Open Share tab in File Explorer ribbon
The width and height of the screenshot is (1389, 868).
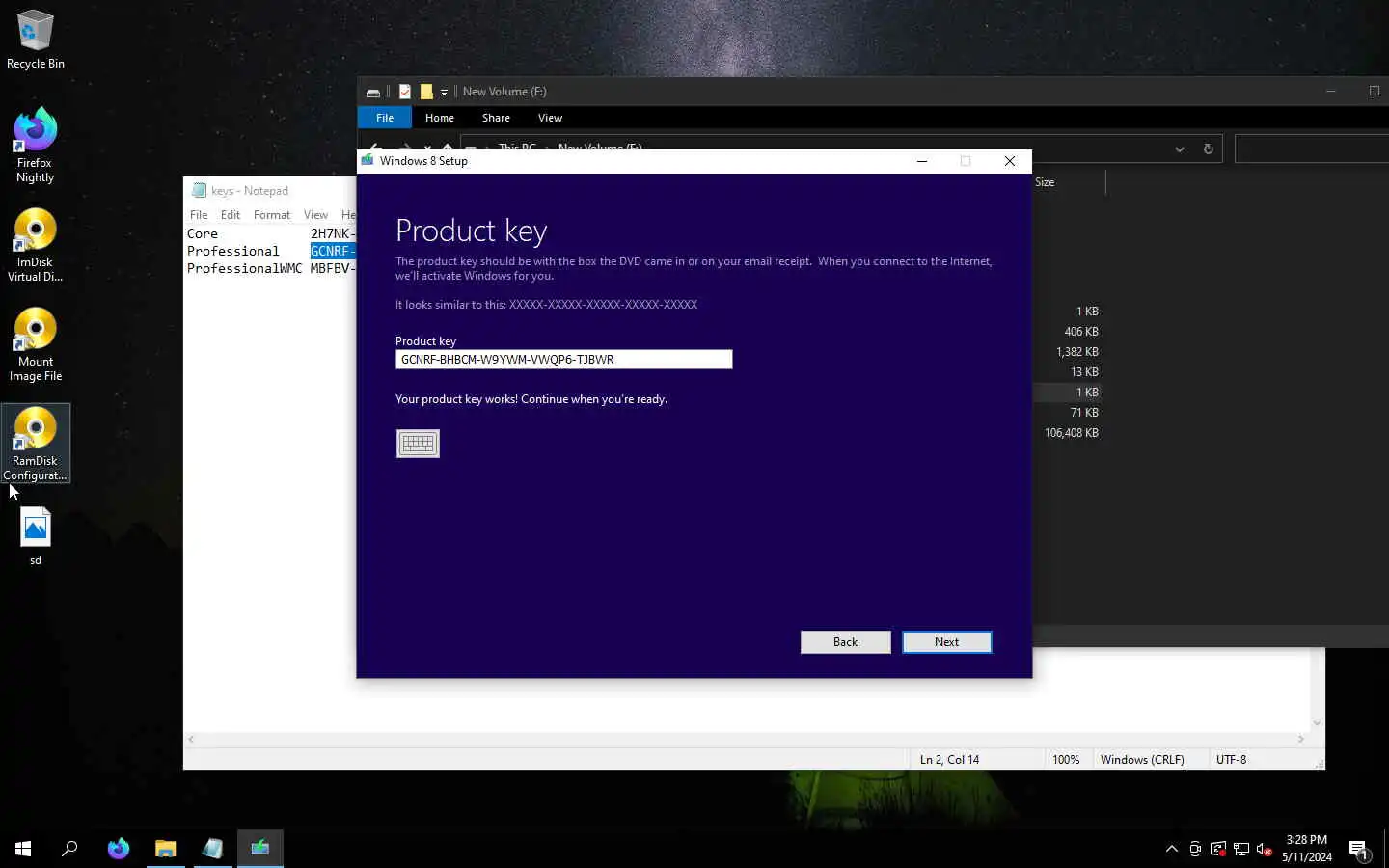click(496, 118)
